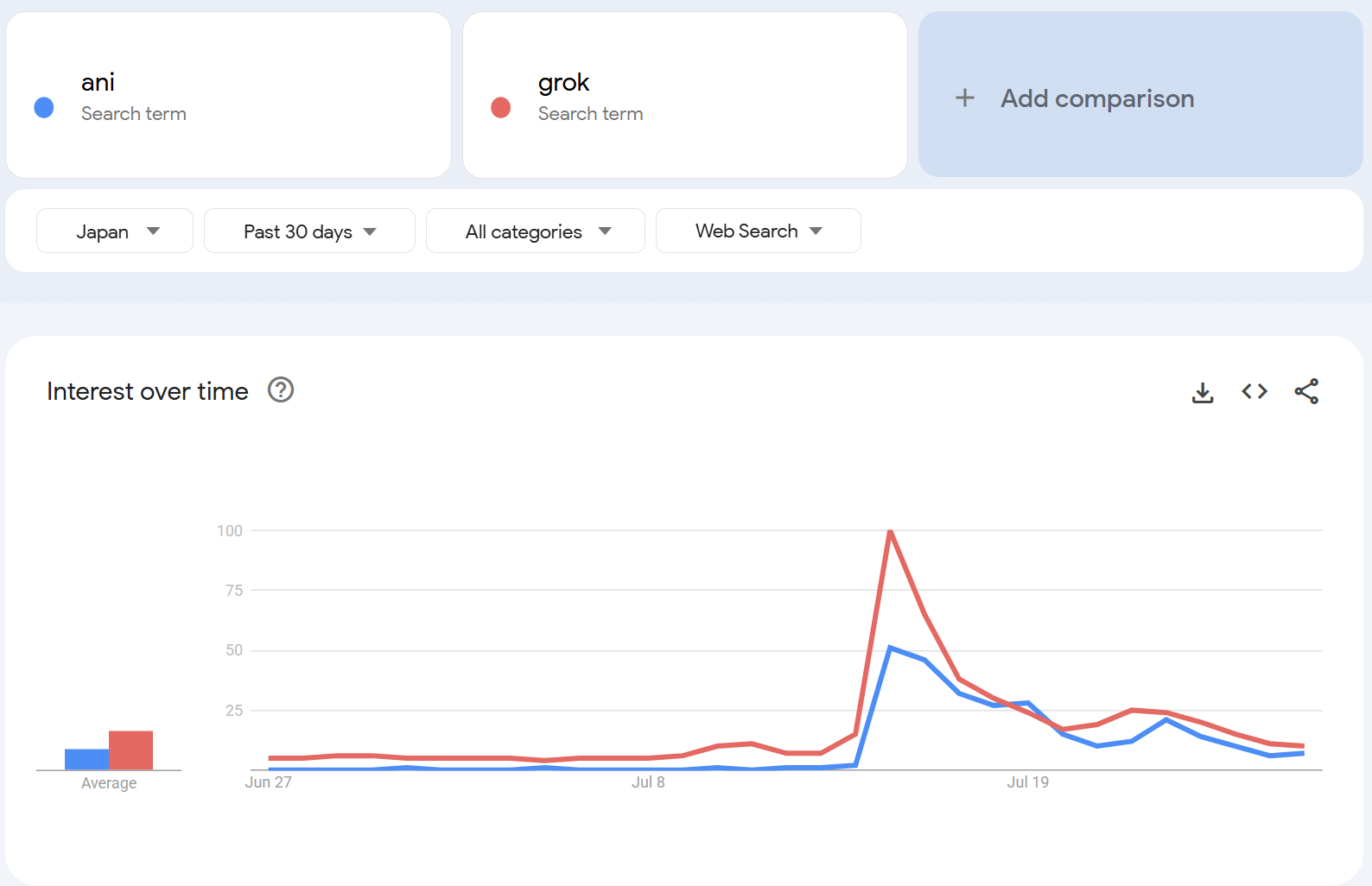
Task: Click the Jul 19 axis label
Action: pos(1027,782)
